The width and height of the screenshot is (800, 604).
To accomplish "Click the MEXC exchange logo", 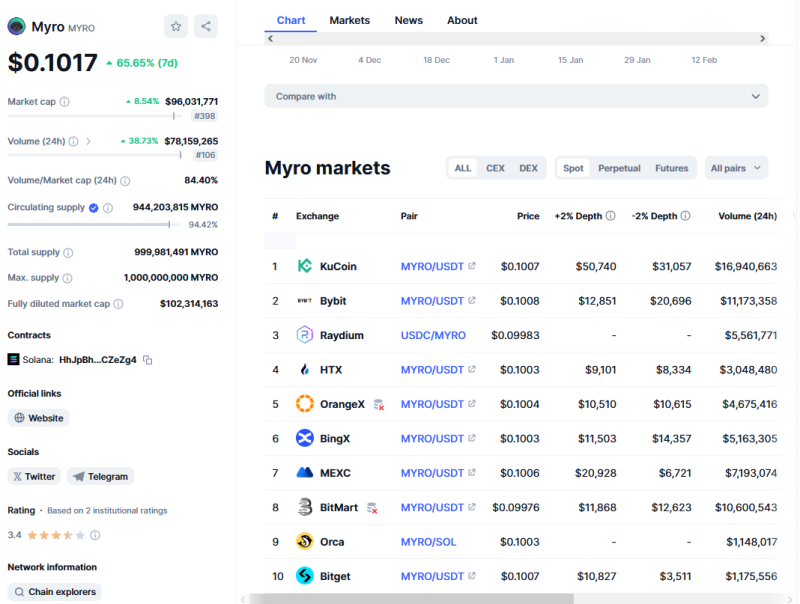I will coord(305,472).
